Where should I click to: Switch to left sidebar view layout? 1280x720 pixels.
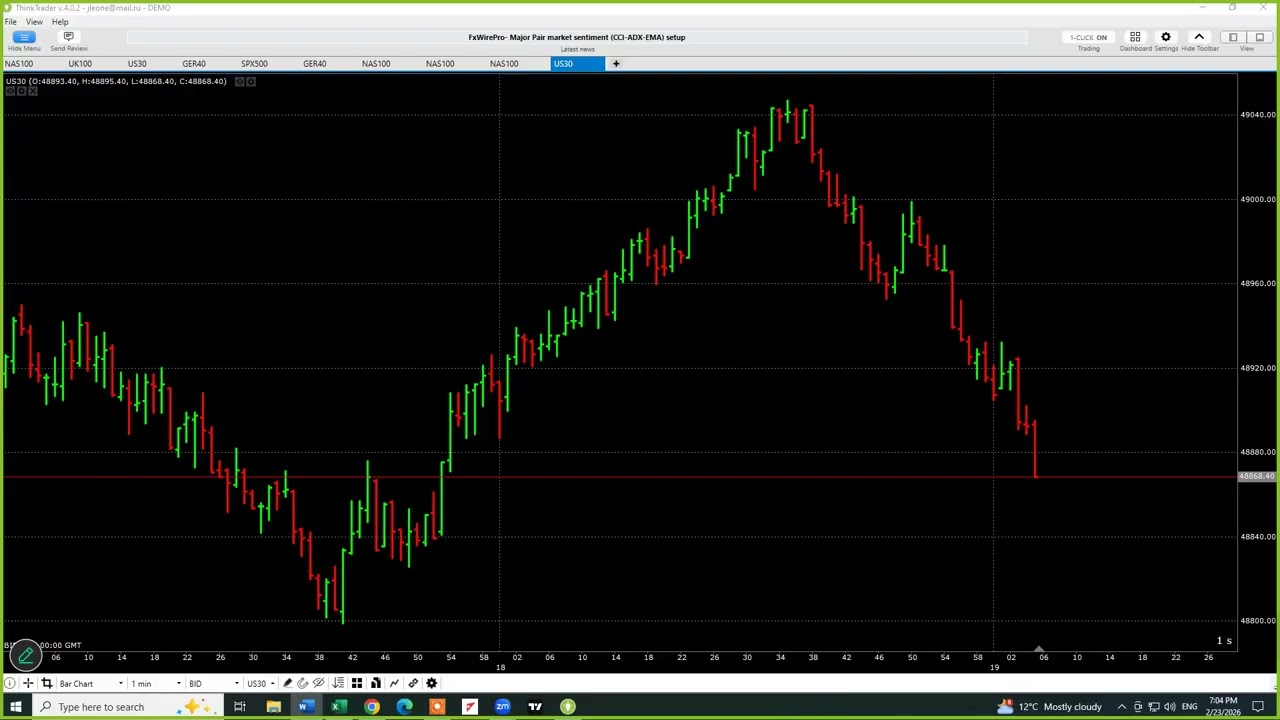(1233, 37)
